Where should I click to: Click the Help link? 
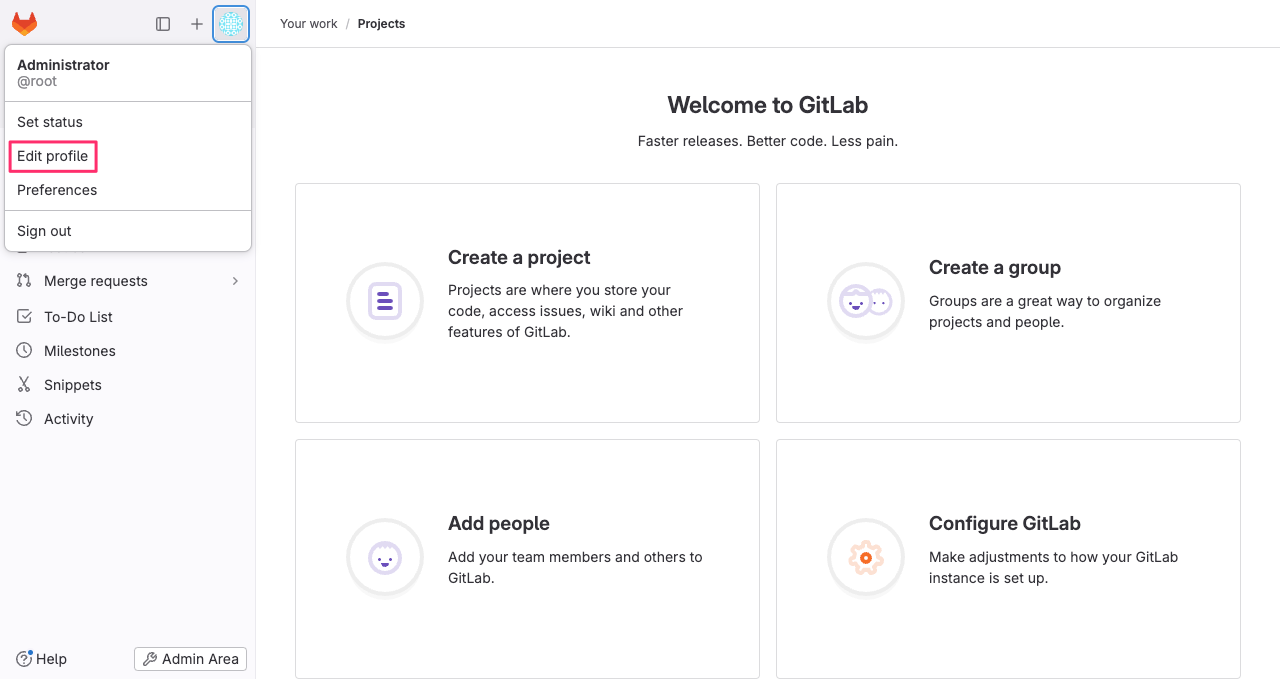tap(42, 659)
